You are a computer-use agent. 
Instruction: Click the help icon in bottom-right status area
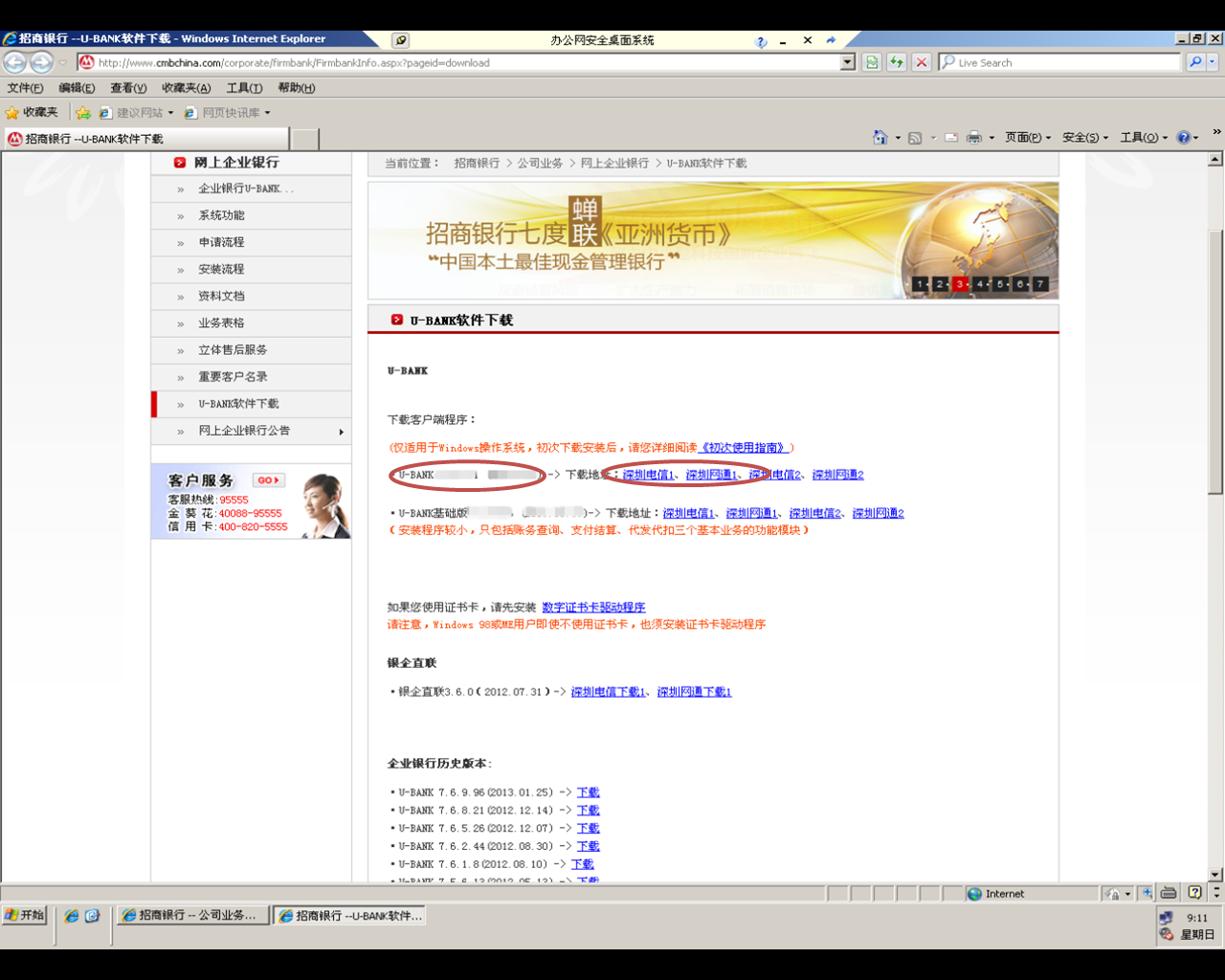[x=1194, y=893]
